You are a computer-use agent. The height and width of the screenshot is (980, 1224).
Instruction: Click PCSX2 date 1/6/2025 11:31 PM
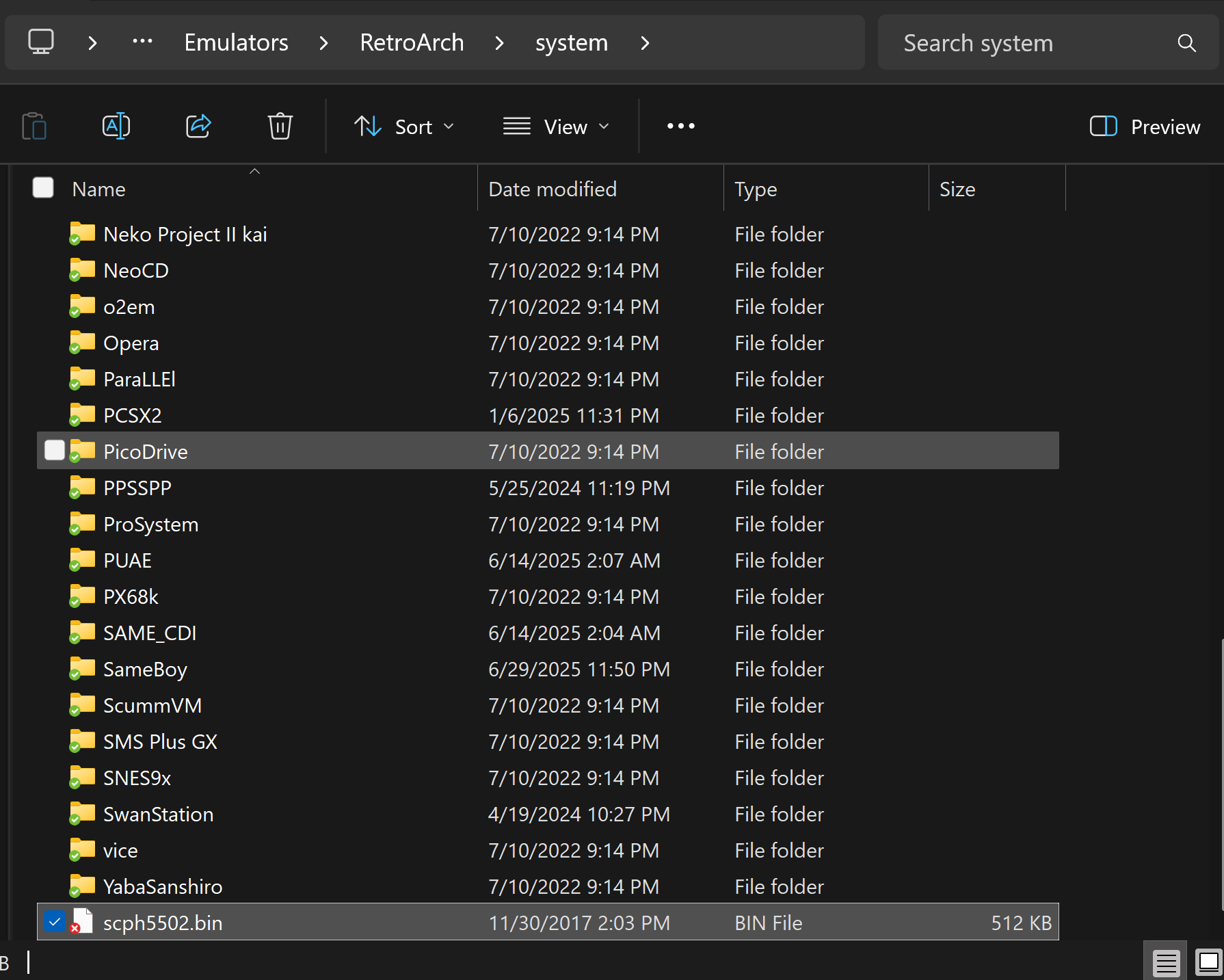tap(574, 415)
